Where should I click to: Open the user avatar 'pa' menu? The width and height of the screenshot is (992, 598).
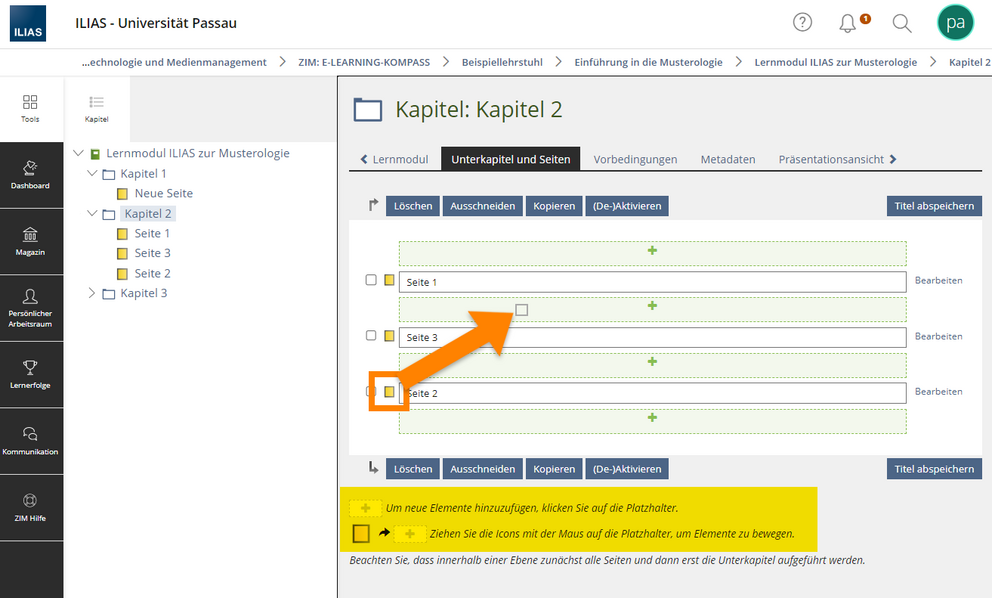pyautogui.click(x=954, y=23)
